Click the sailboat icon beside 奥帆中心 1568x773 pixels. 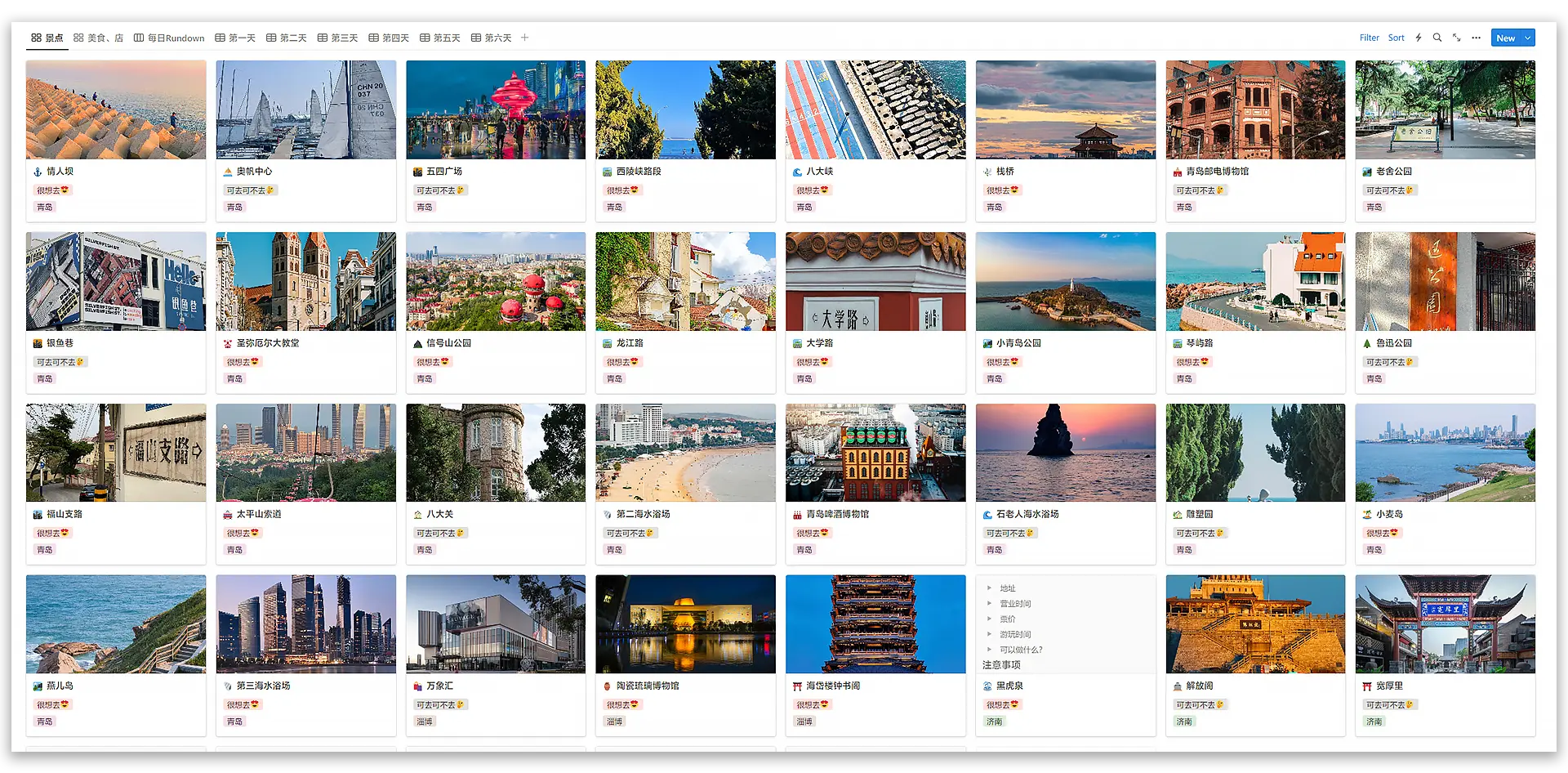[x=228, y=172]
